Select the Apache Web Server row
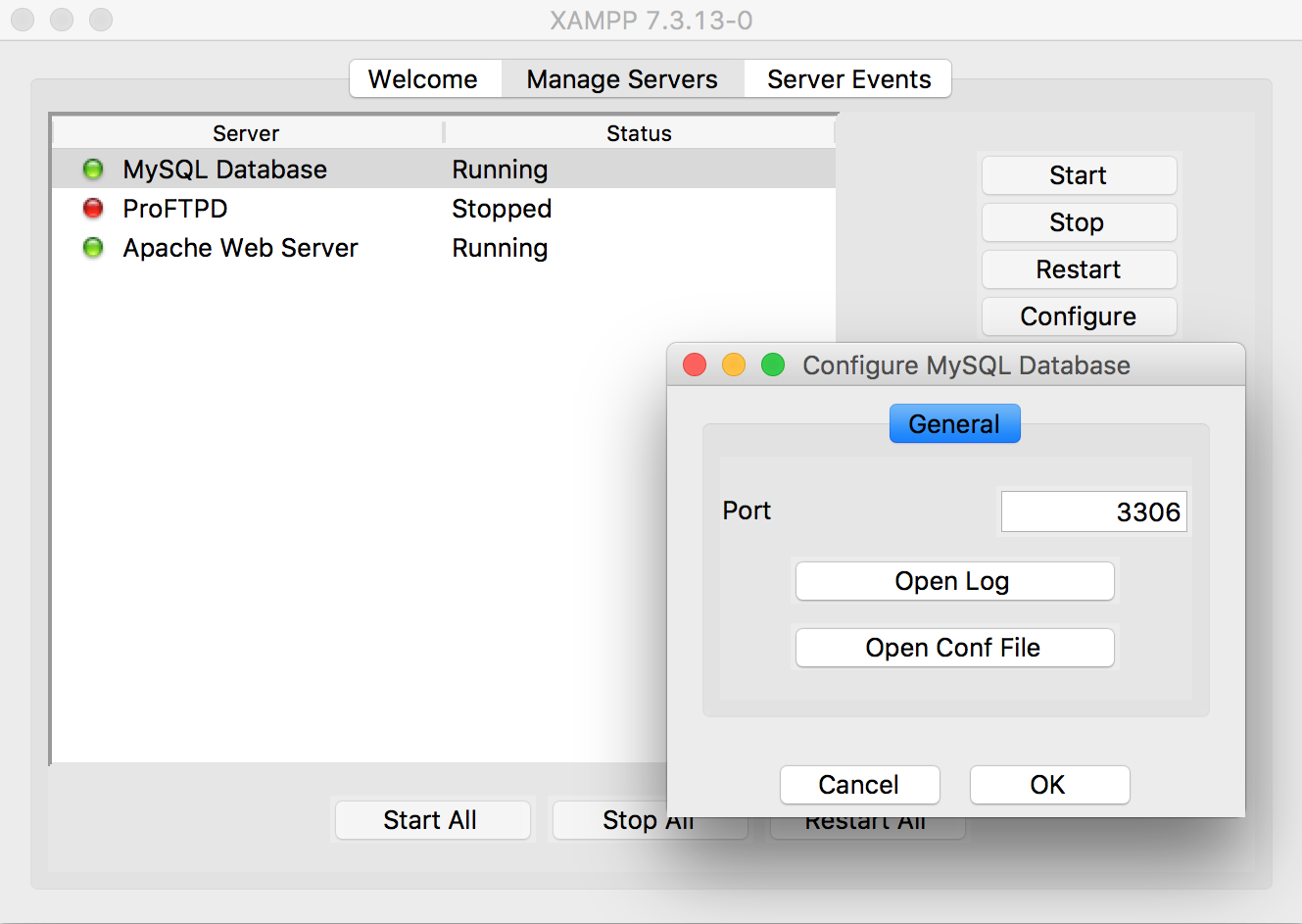The height and width of the screenshot is (924, 1302). pos(444,248)
